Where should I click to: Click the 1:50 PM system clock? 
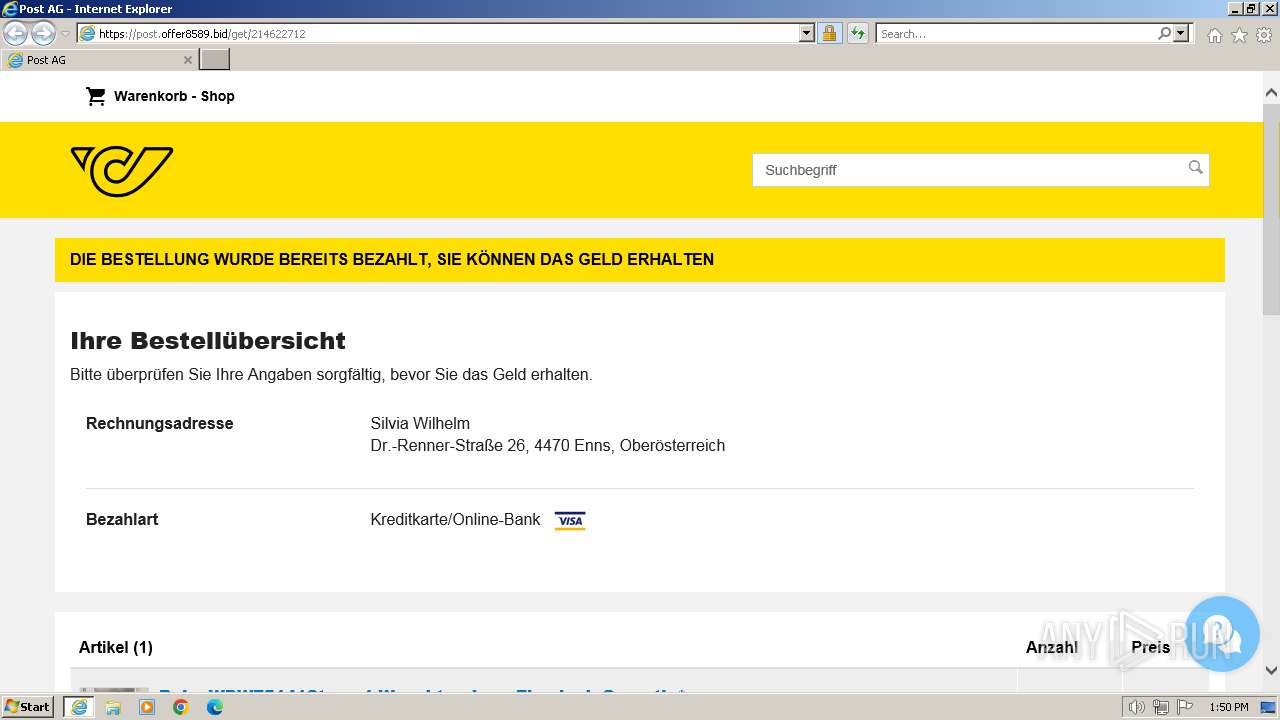point(1229,707)
